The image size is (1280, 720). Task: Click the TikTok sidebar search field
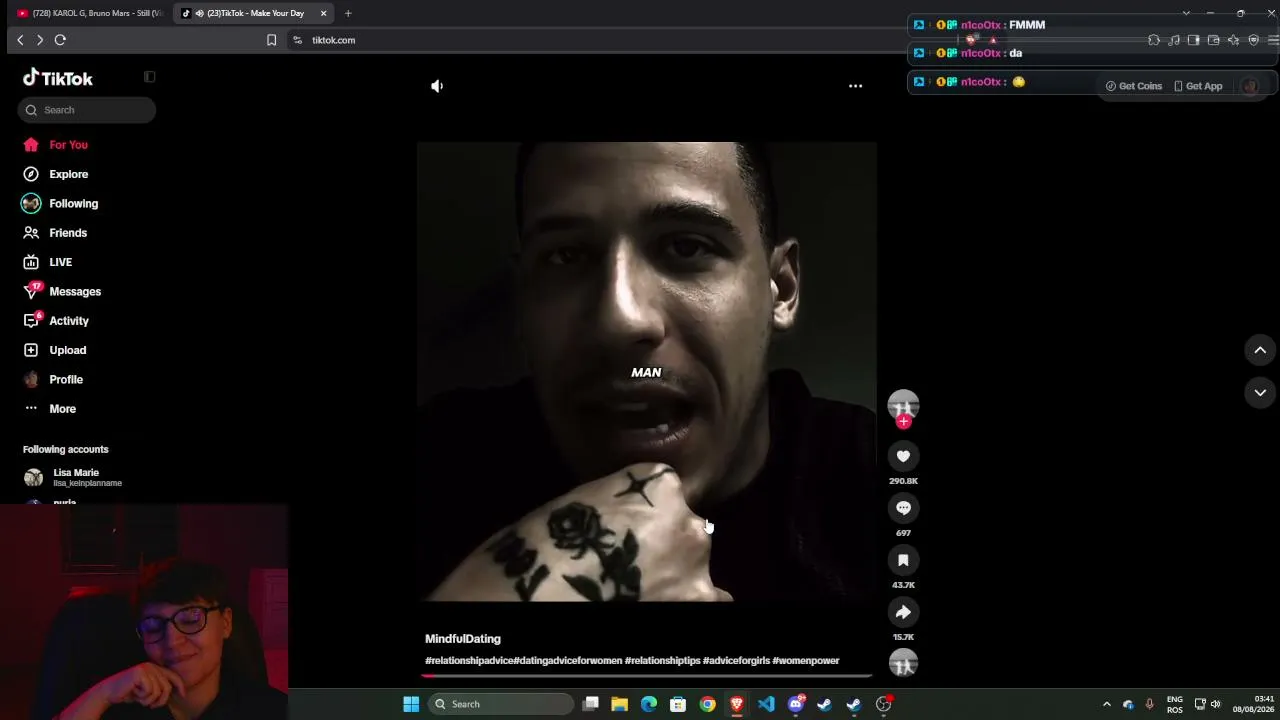click(x=87, y=110)
